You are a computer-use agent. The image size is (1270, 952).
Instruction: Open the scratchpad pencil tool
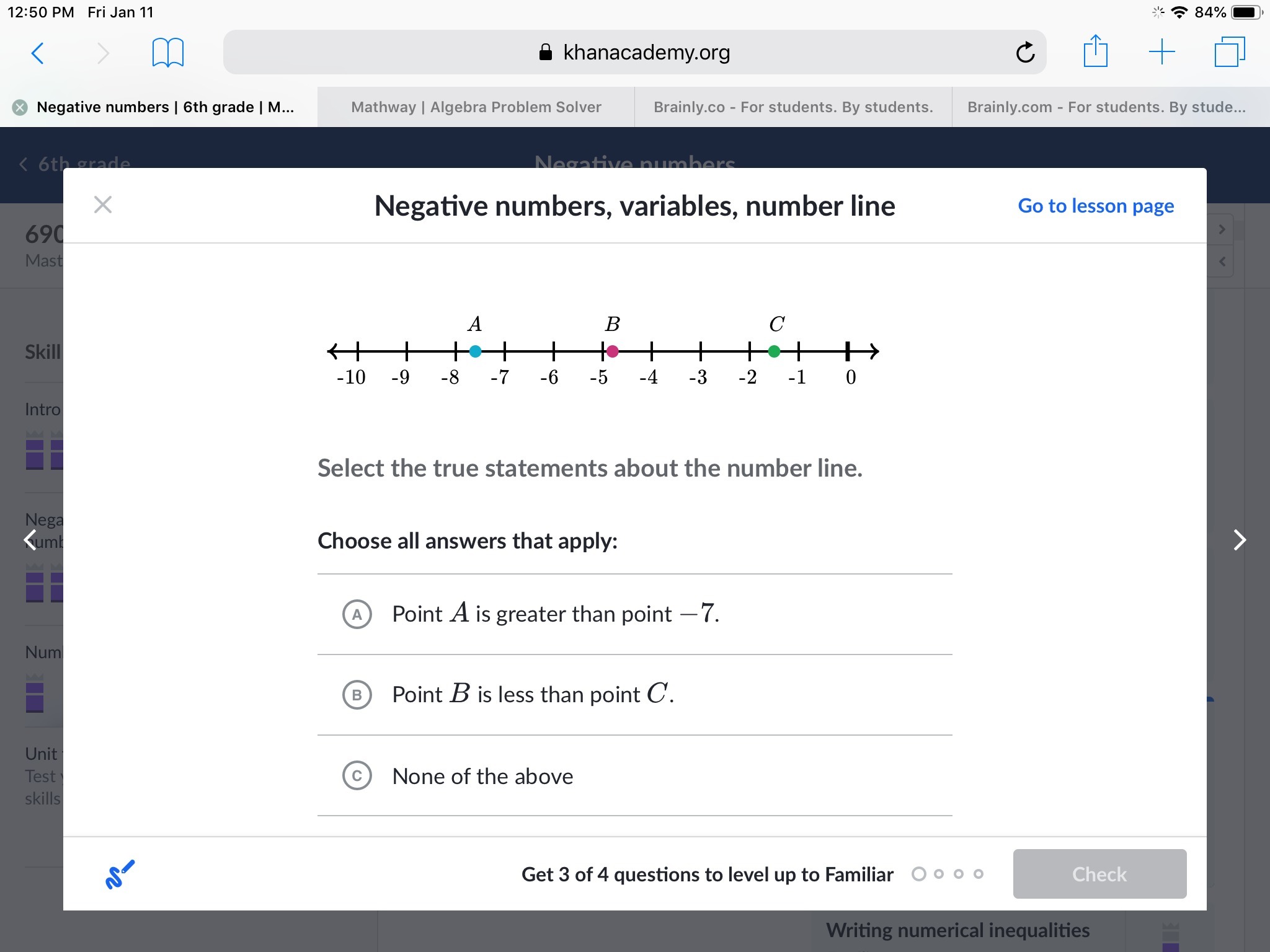(120, 874)
